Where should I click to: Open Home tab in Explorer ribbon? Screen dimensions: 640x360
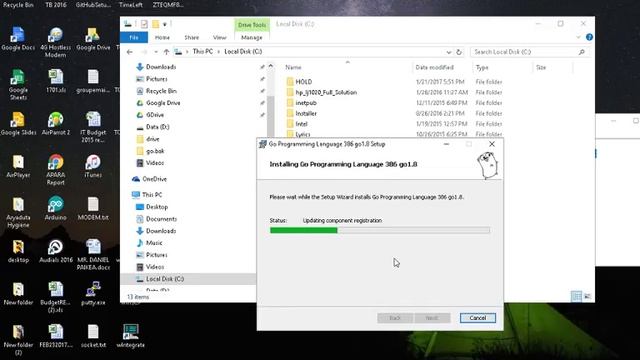[162, 38]
